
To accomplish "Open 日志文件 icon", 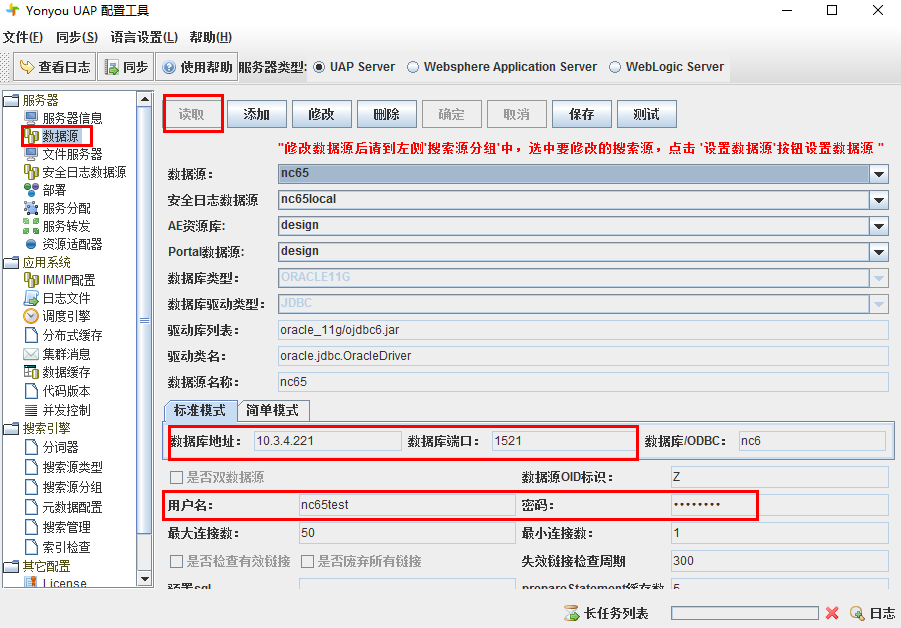I will (x=31, y=298).
